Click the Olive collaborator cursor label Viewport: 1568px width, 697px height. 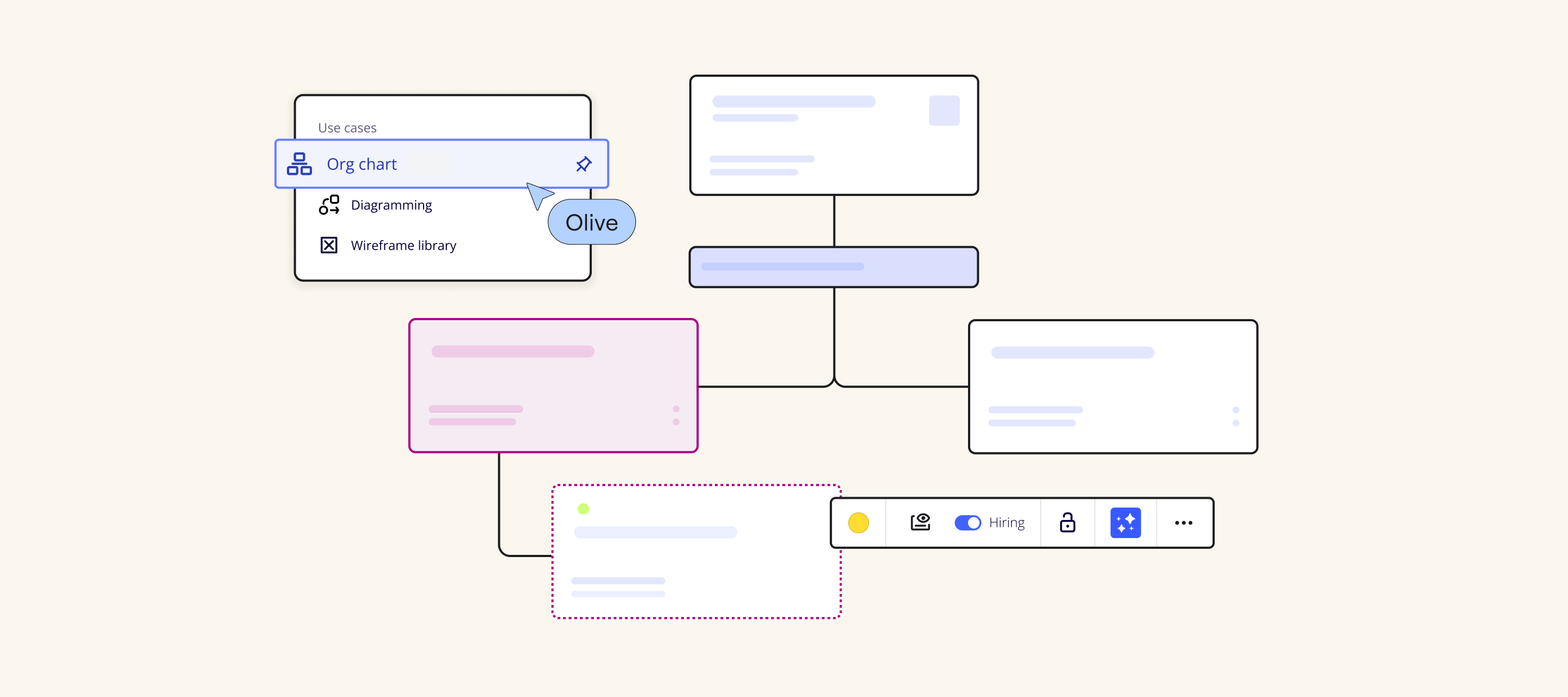tap(592, 222)
